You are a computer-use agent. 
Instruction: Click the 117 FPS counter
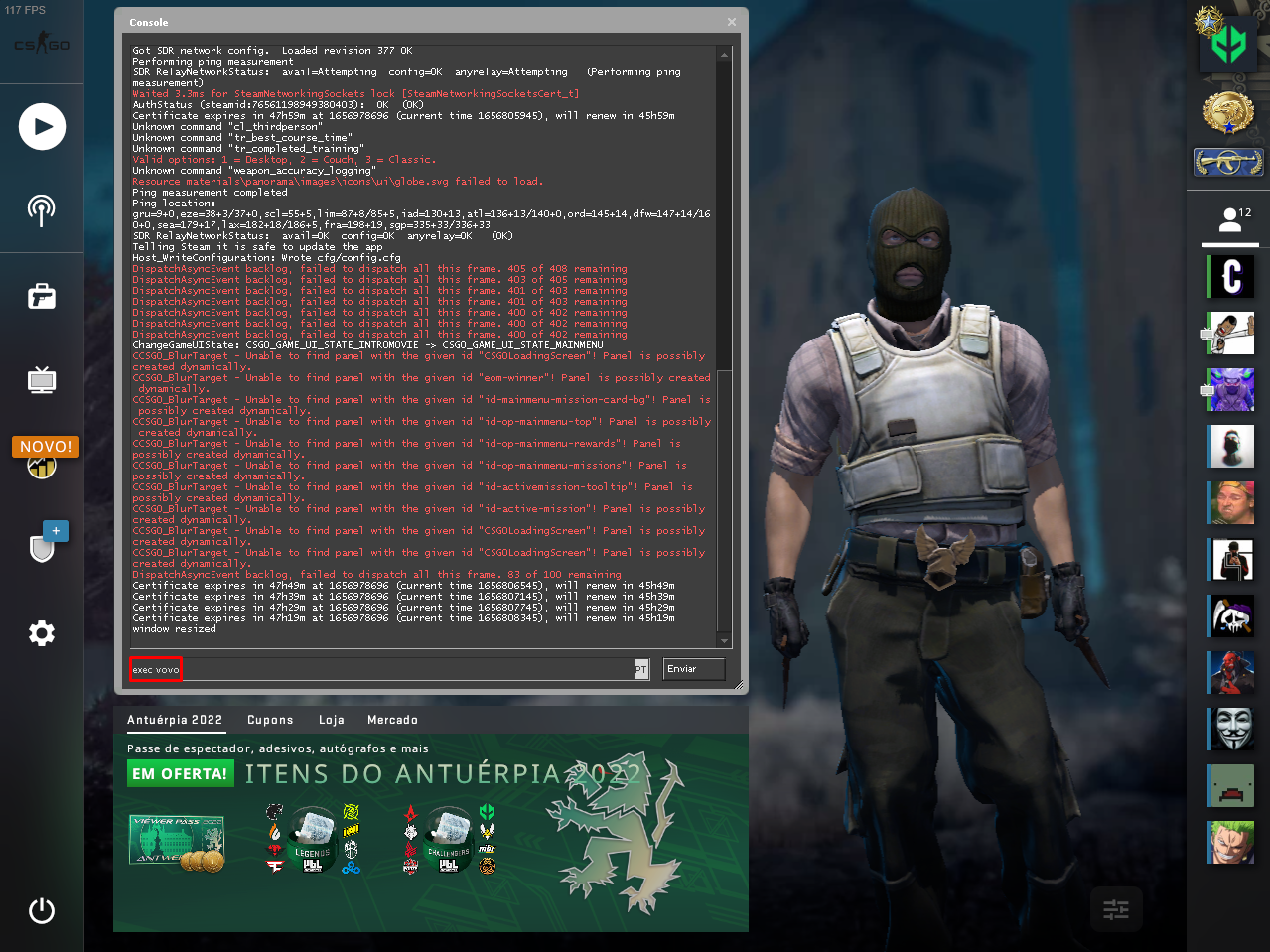tap(25, 10)
